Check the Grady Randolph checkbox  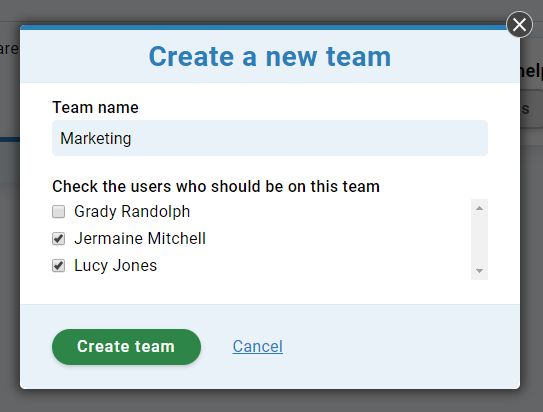(x=59, y=212)
